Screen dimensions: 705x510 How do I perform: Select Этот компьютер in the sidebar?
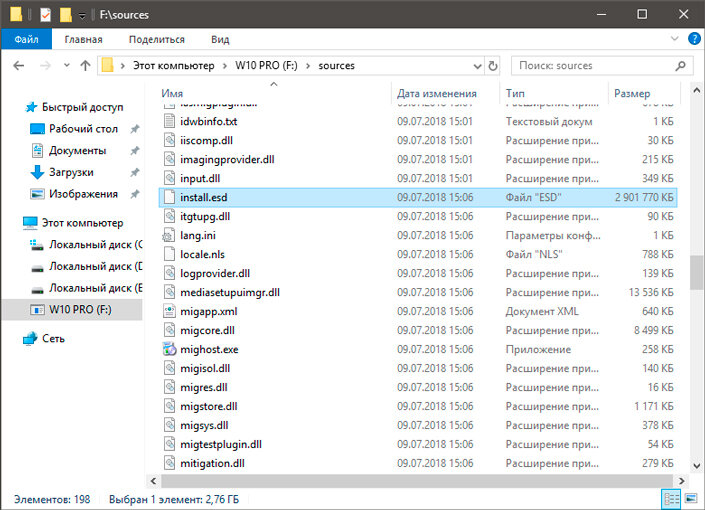(82, 223)
